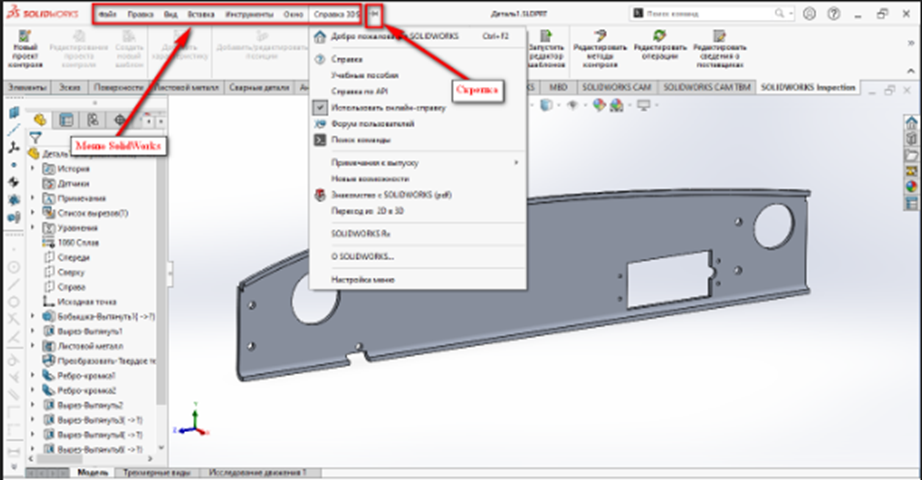The image size is (922, 480).
Task: Open the Правка menu
Action: 141,14
